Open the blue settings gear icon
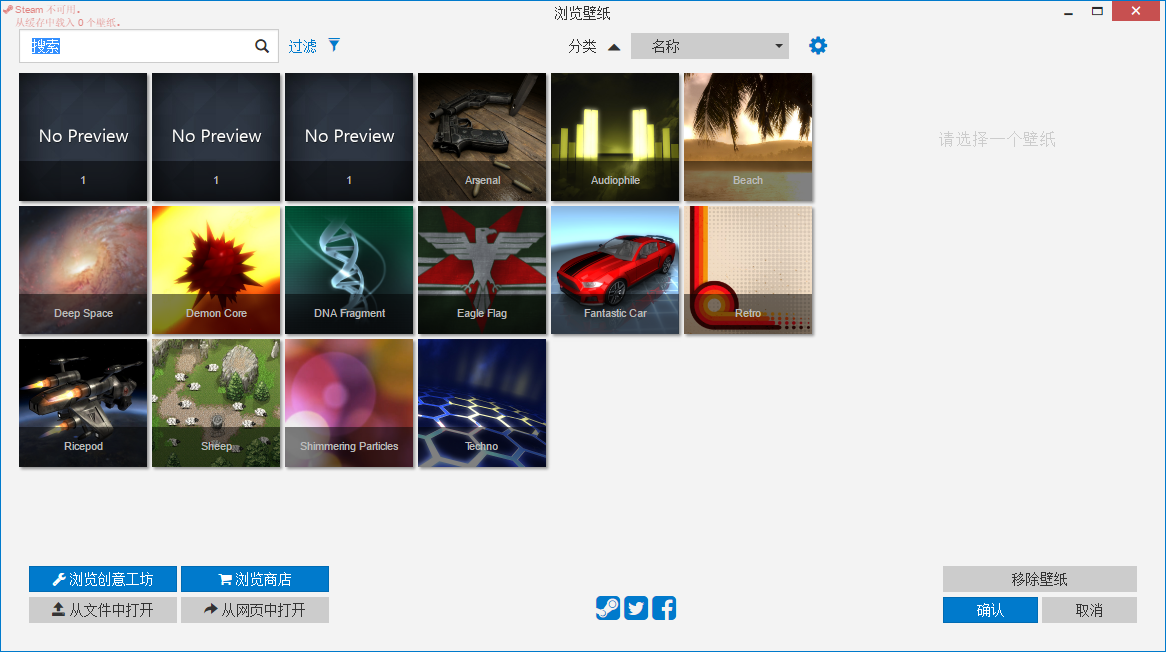The width and height of the screenshot is (1166, 652). (x=818, y=45)
